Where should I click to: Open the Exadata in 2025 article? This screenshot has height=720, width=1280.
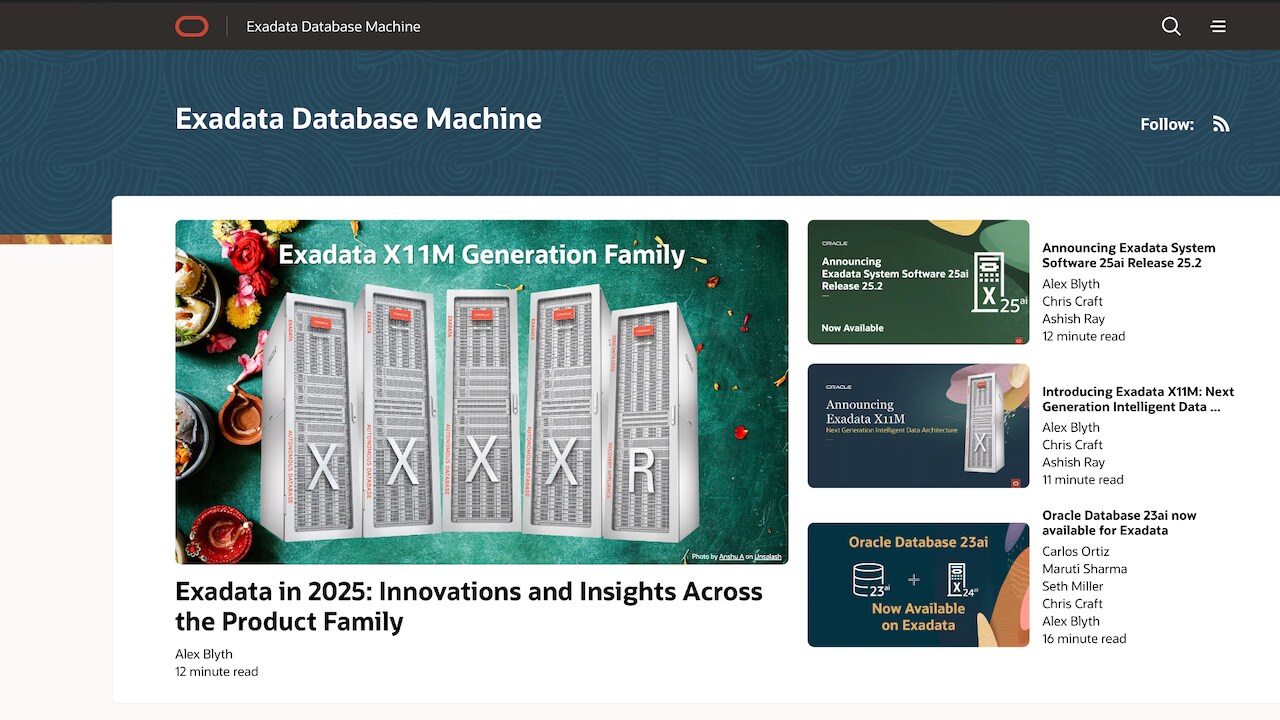click(x=468, y=606)
